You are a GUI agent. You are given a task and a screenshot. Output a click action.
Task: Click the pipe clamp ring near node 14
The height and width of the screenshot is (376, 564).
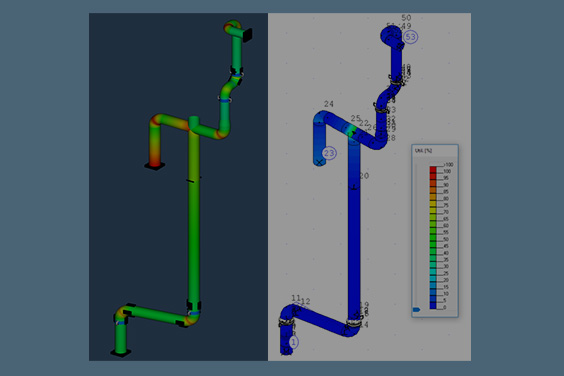point(354,323)
